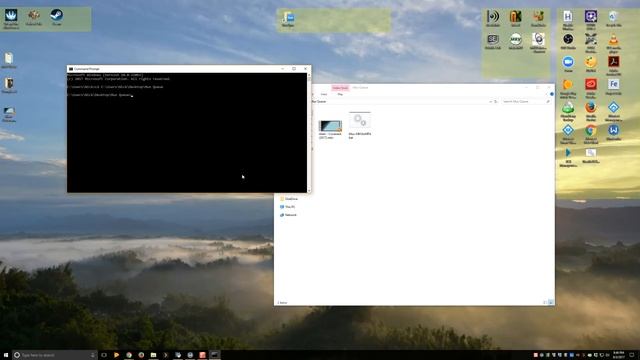Launch Mozilla Firefox from the desktop
The image size is (640, 360).
pos(591,111)
